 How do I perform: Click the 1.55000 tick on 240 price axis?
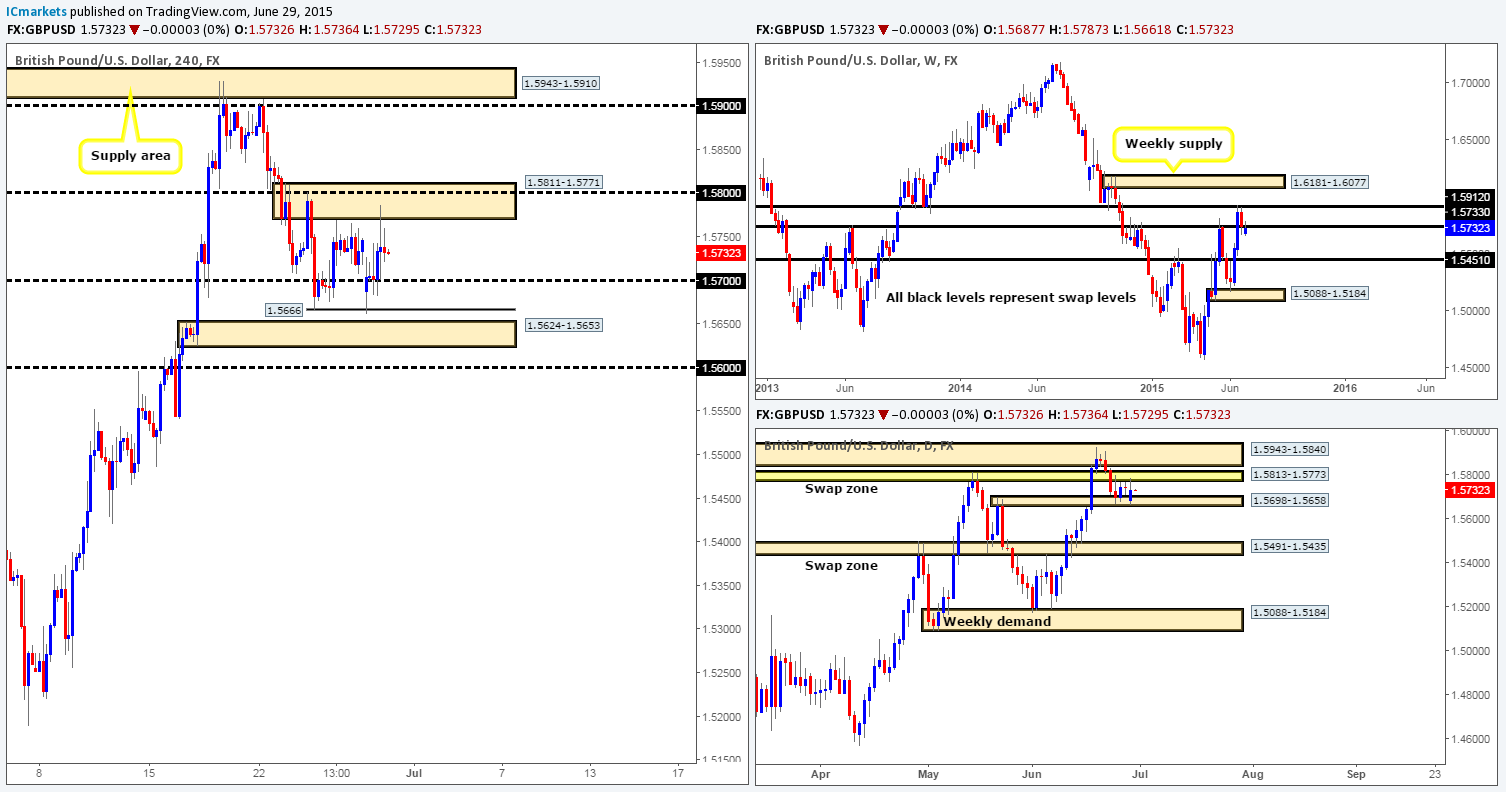pos(723,455)
